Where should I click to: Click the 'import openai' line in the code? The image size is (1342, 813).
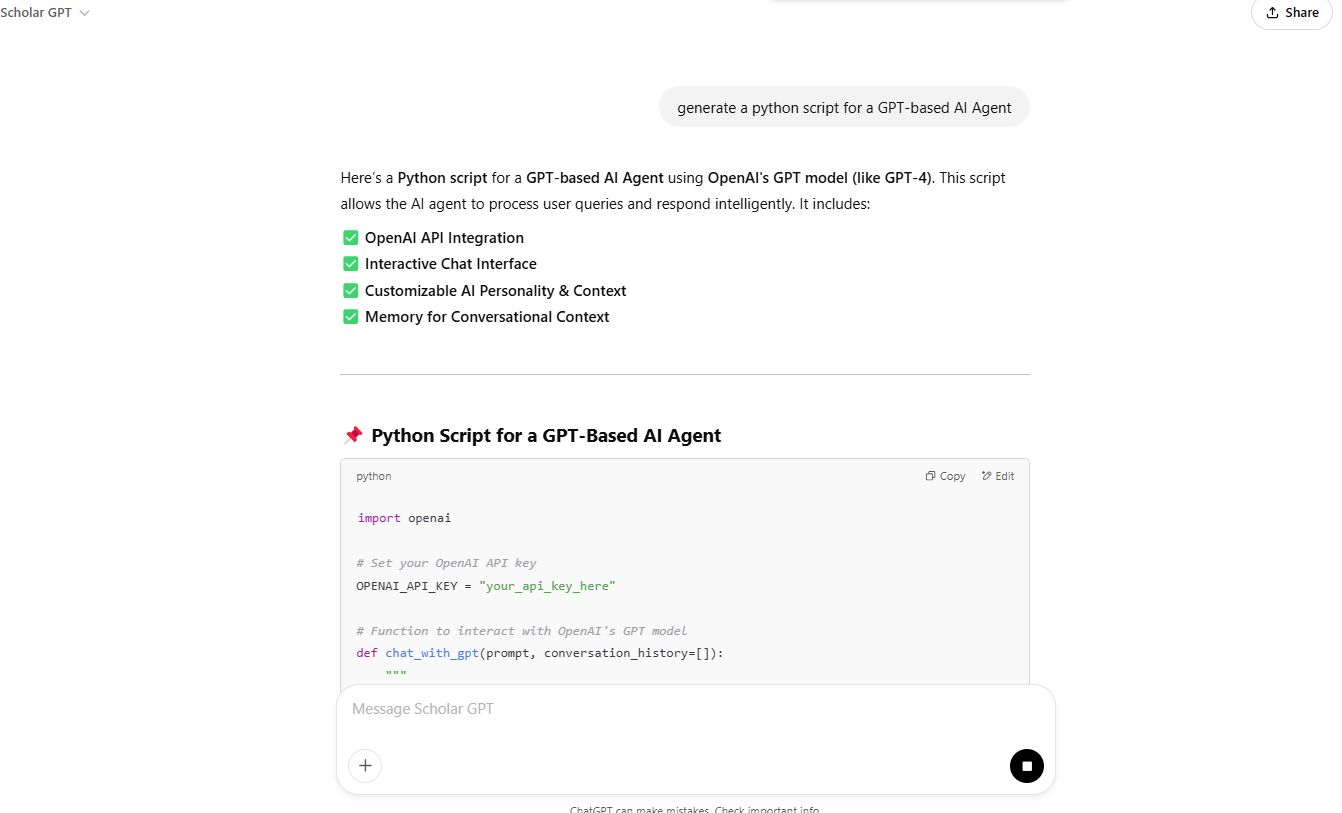tap(404, 518)
